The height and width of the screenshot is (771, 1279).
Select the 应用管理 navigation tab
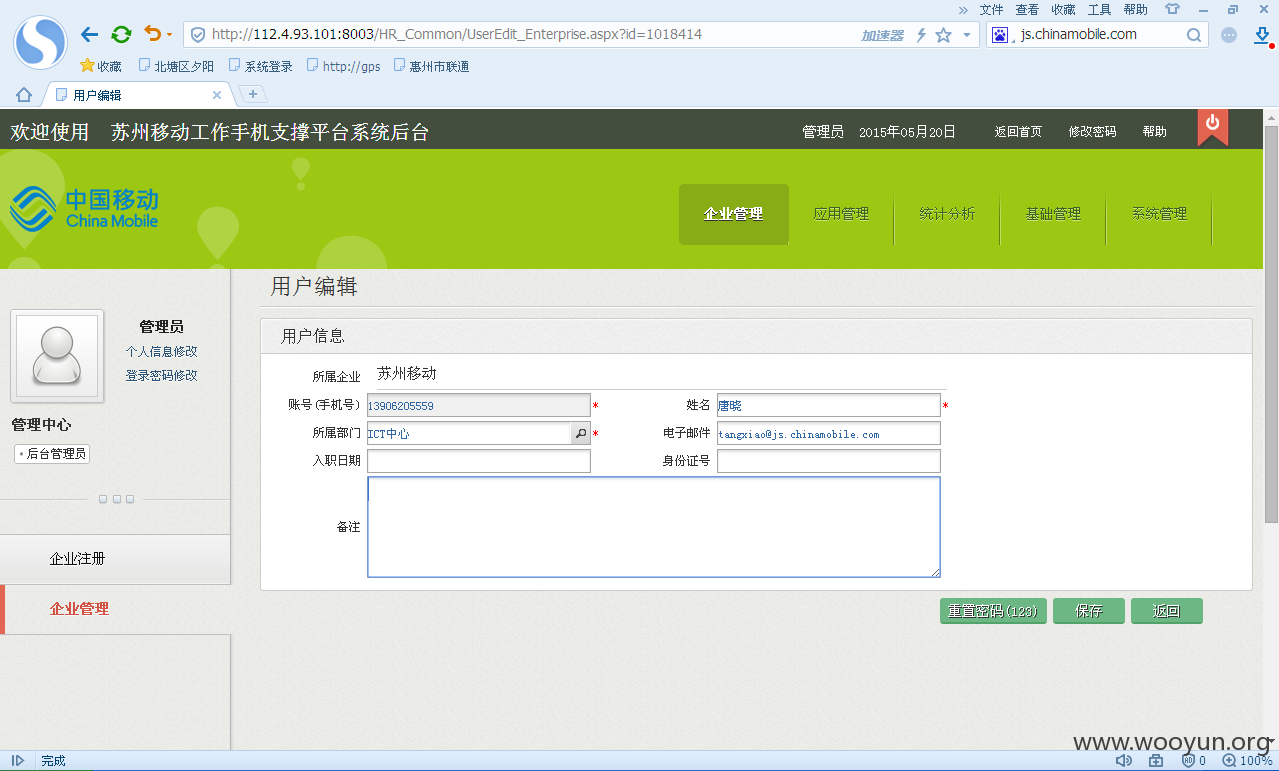coord(841,214)
